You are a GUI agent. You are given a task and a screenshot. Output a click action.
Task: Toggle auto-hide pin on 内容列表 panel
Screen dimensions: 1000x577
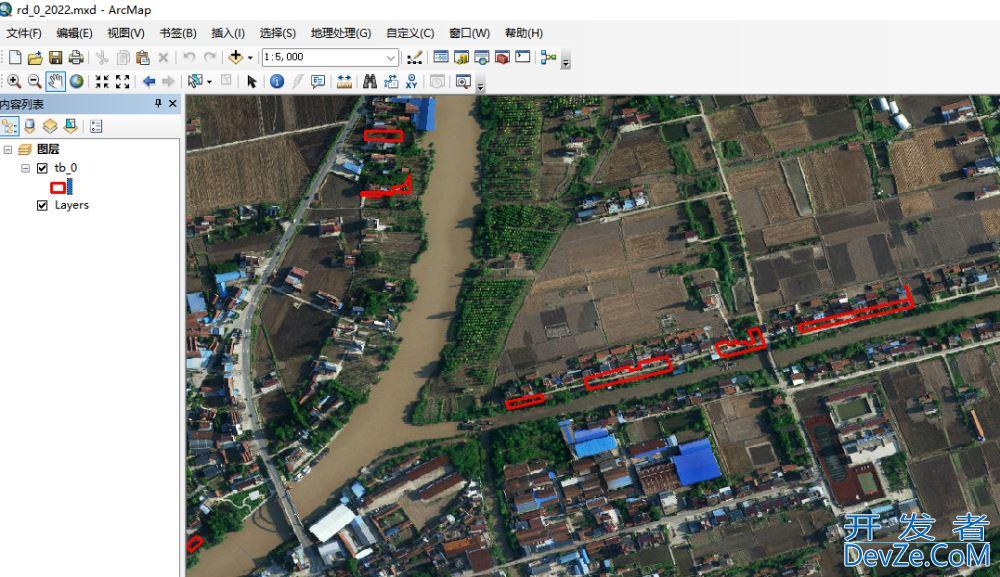[x=158, y=103]
